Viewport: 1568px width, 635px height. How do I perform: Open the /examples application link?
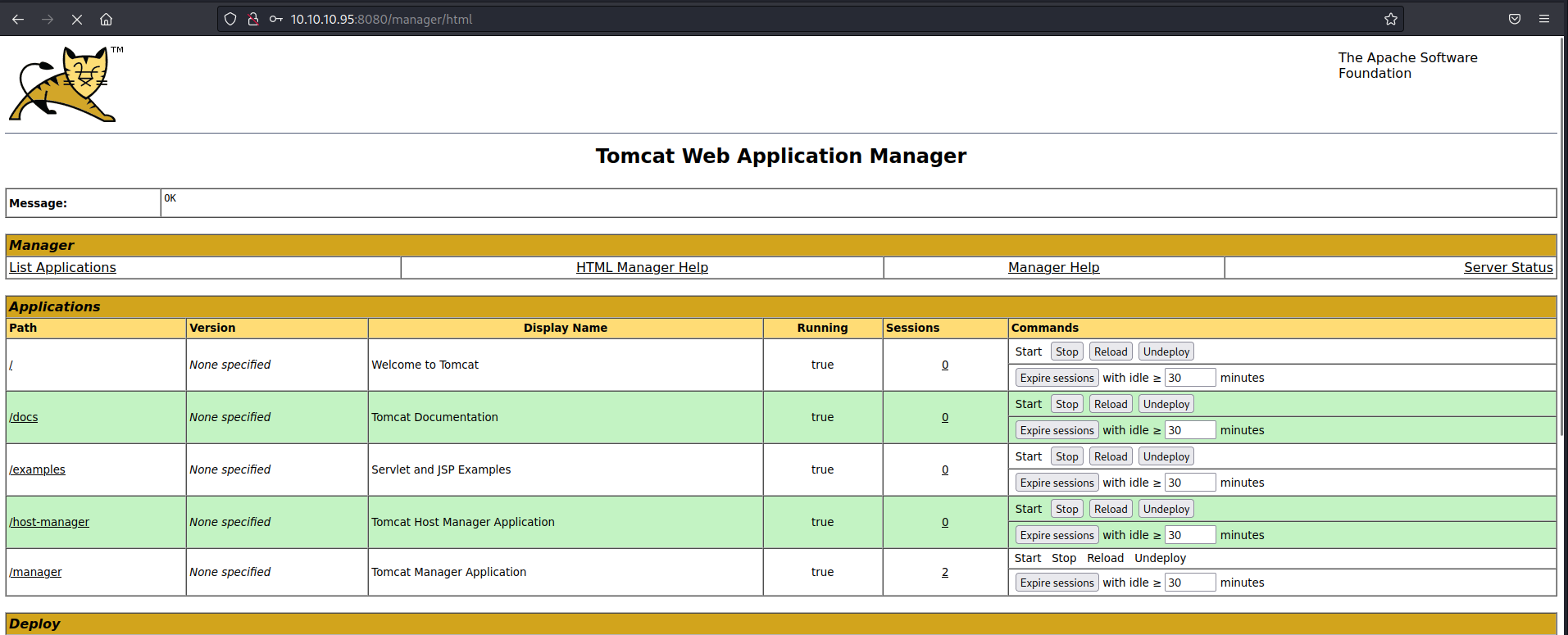coord(37,469)
